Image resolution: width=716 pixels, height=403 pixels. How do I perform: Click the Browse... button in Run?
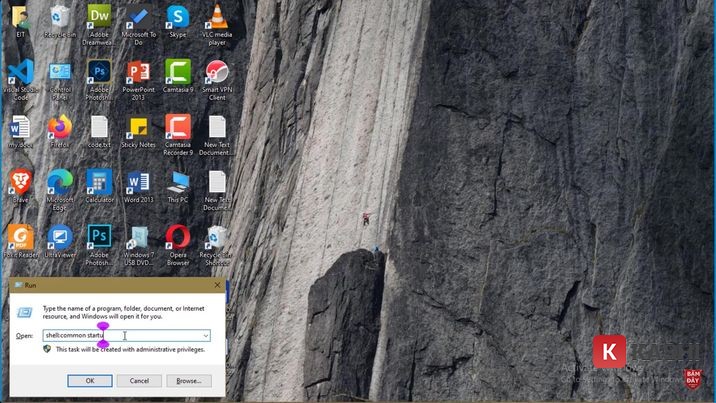point(189,381)
